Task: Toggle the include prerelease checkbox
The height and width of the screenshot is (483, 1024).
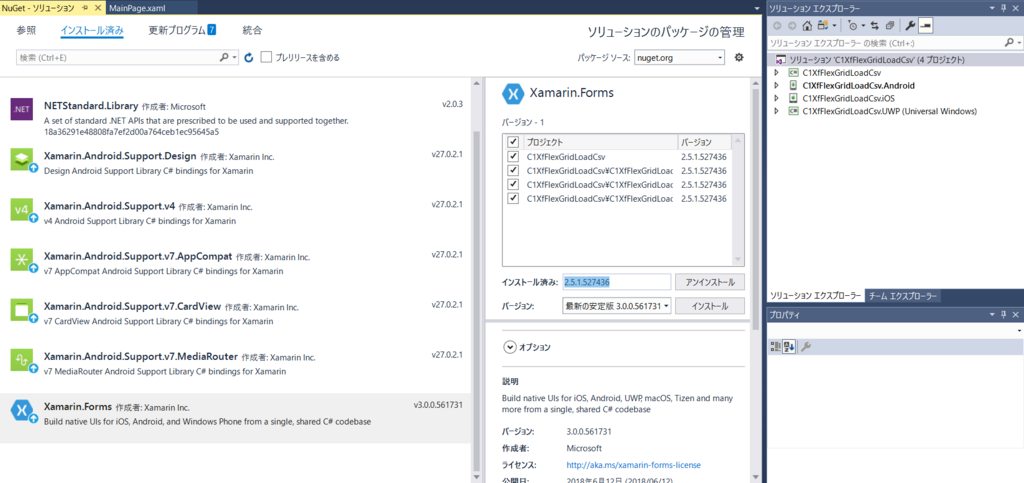Action: tap(266, 57)
